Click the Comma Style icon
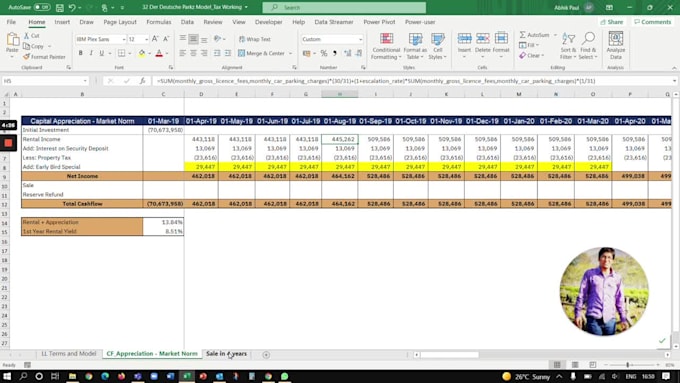 (x=334, y=53)
